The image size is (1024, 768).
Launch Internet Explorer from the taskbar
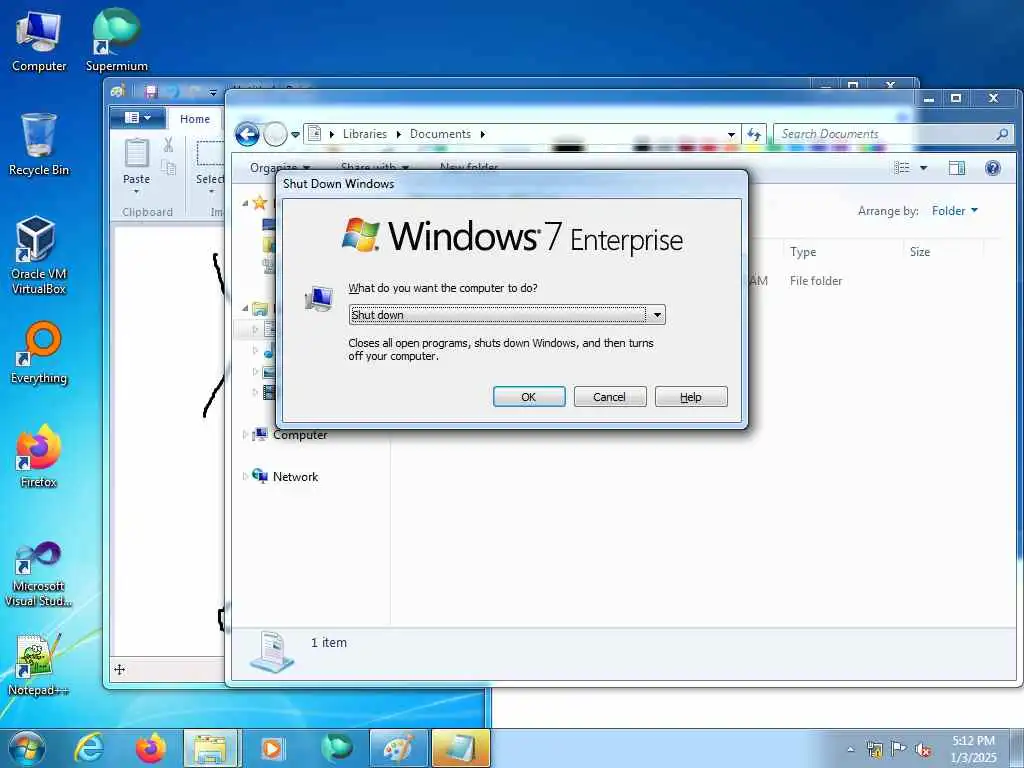(89, 748)
